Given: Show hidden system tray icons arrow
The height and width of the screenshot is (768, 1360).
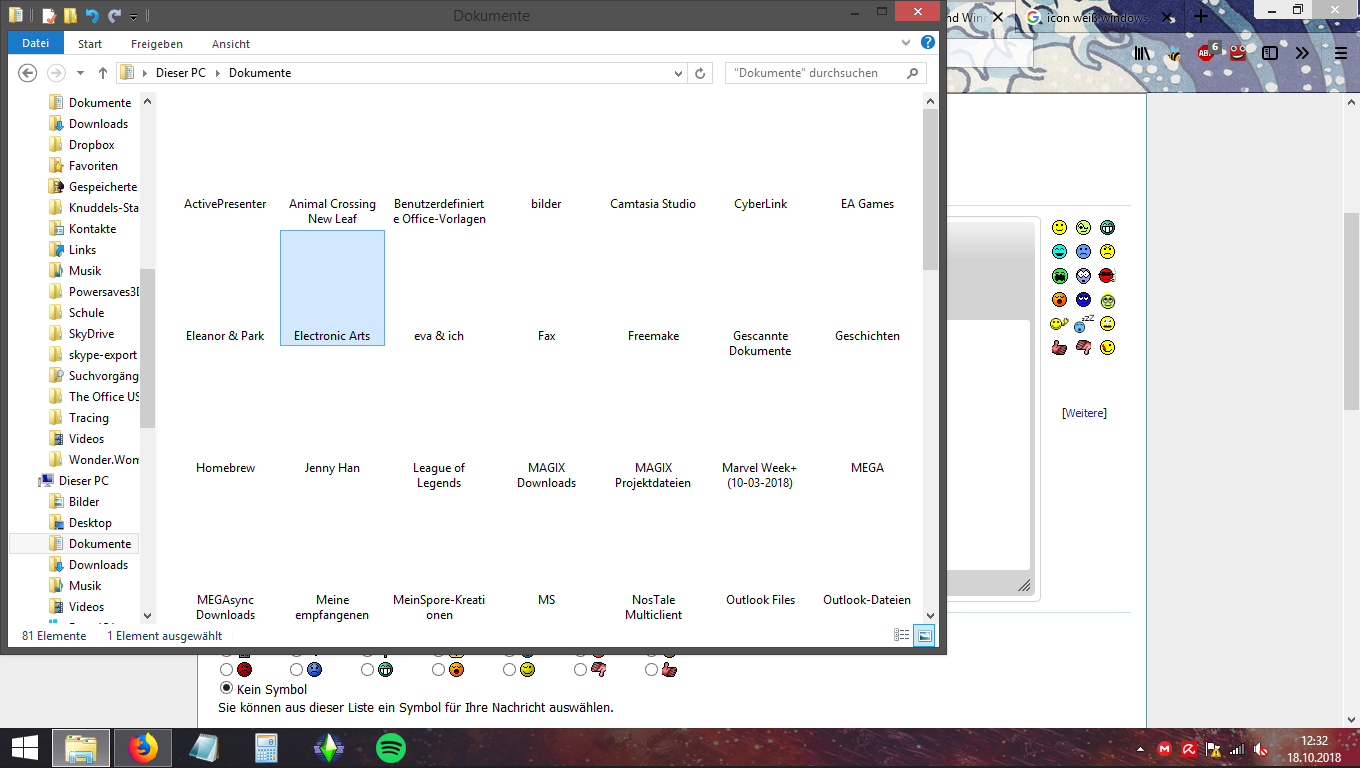Looking at the screenshot, I should tap(1141, 749).
